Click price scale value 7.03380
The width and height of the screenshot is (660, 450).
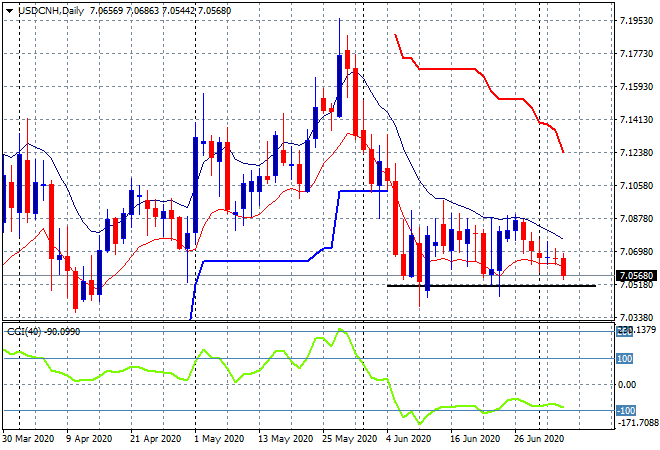(x=636, y=317)
